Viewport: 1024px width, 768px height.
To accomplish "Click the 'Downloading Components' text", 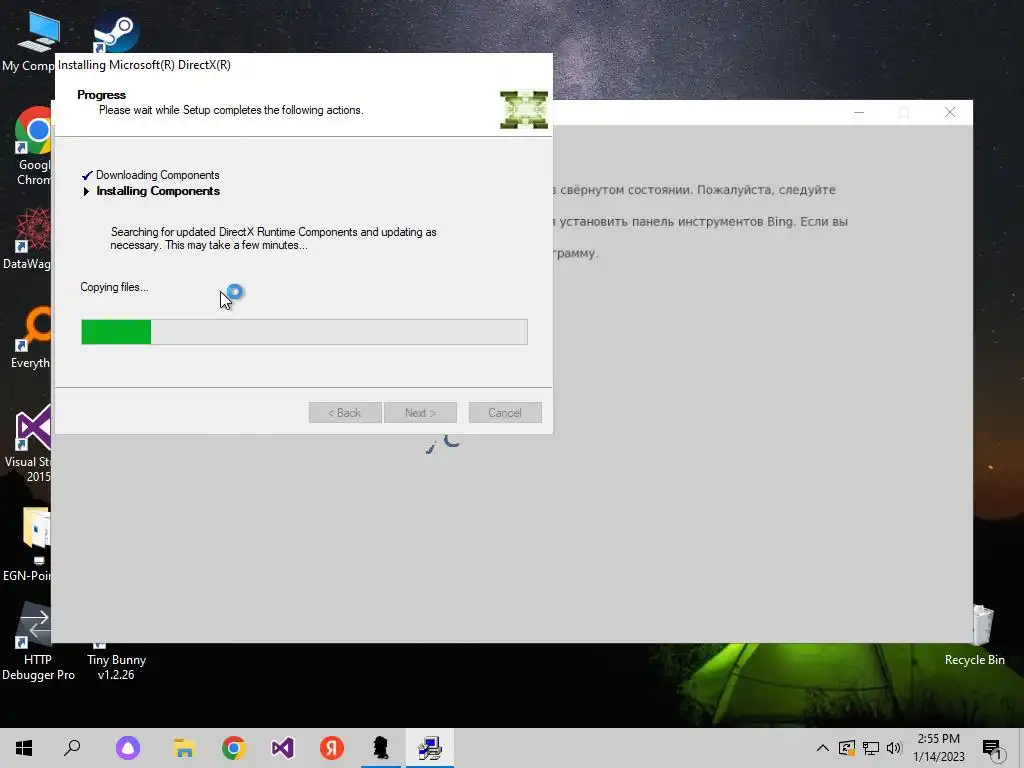I will point(157,175).
